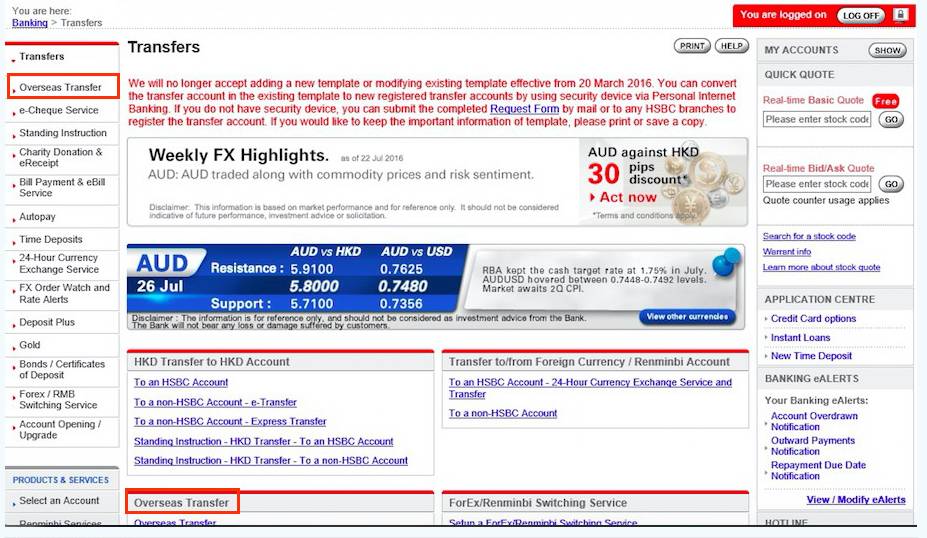The height and width of the screenshot is (538, 927).
Task: Open Outward Payments Notification eAlert
Action: tap(812, 446)
